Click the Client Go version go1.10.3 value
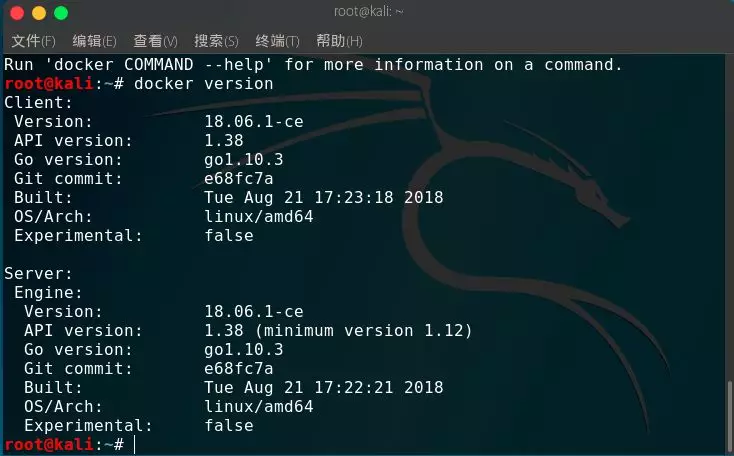 244,160
